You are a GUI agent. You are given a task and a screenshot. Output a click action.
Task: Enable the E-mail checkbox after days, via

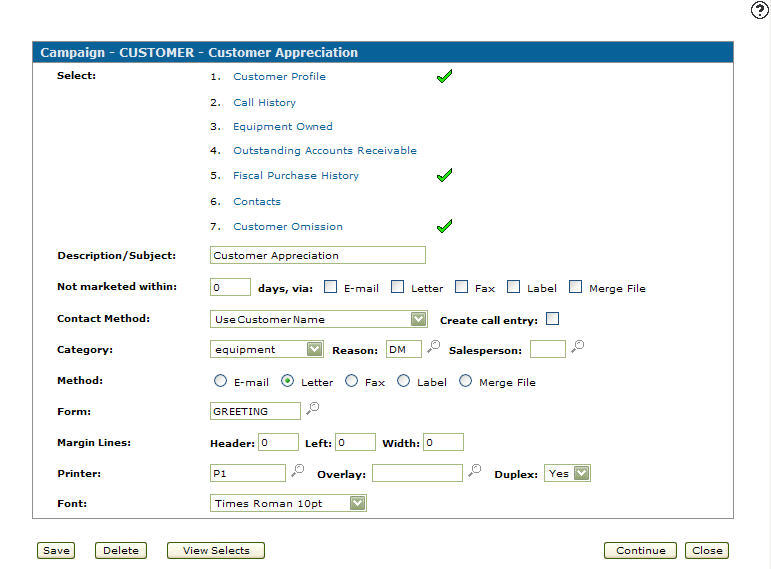(330, 287)
